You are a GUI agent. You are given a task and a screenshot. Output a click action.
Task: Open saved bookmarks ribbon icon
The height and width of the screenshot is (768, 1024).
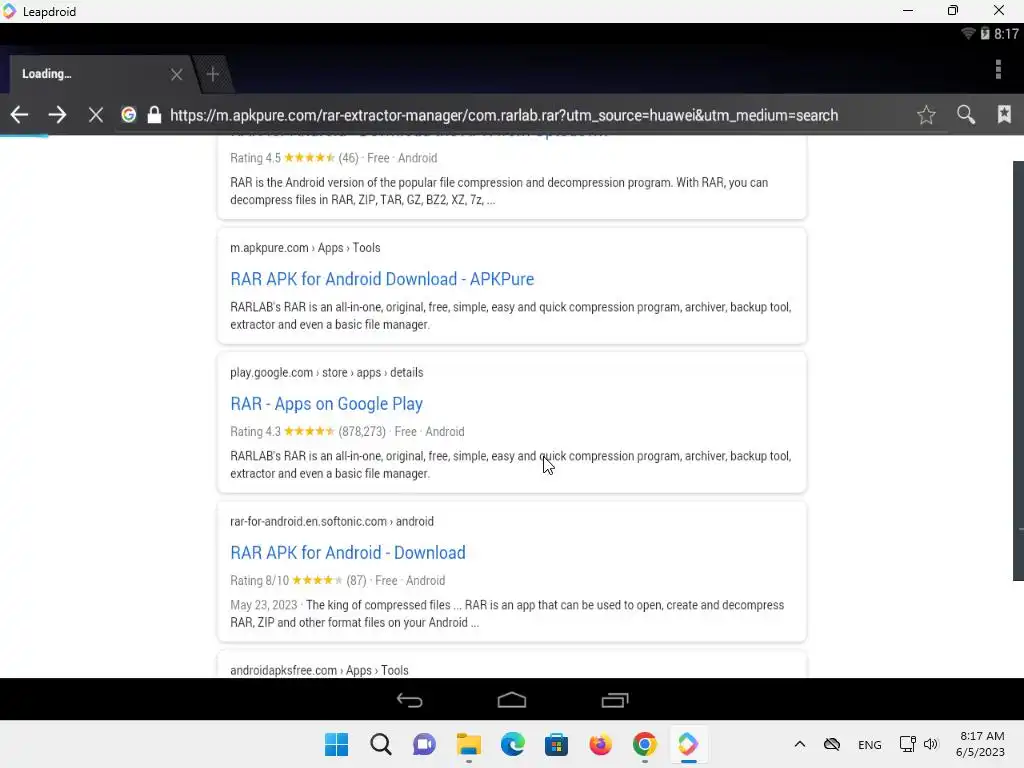[1004, 114]
